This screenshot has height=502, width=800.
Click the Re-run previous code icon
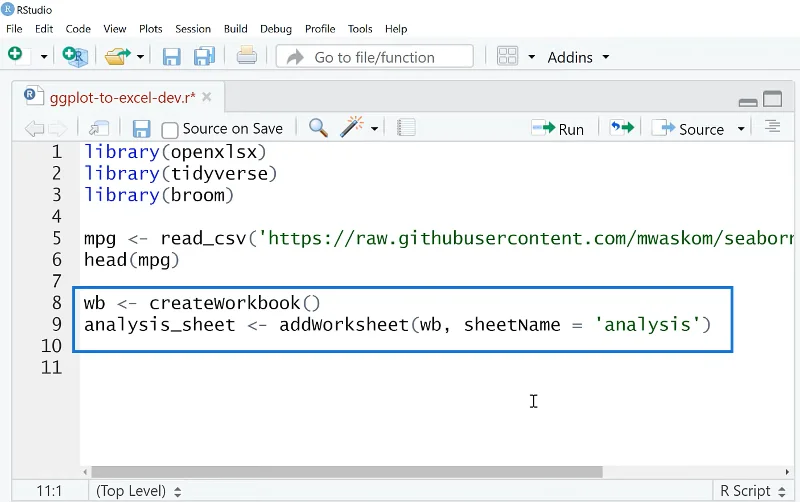tap(622, 127)
